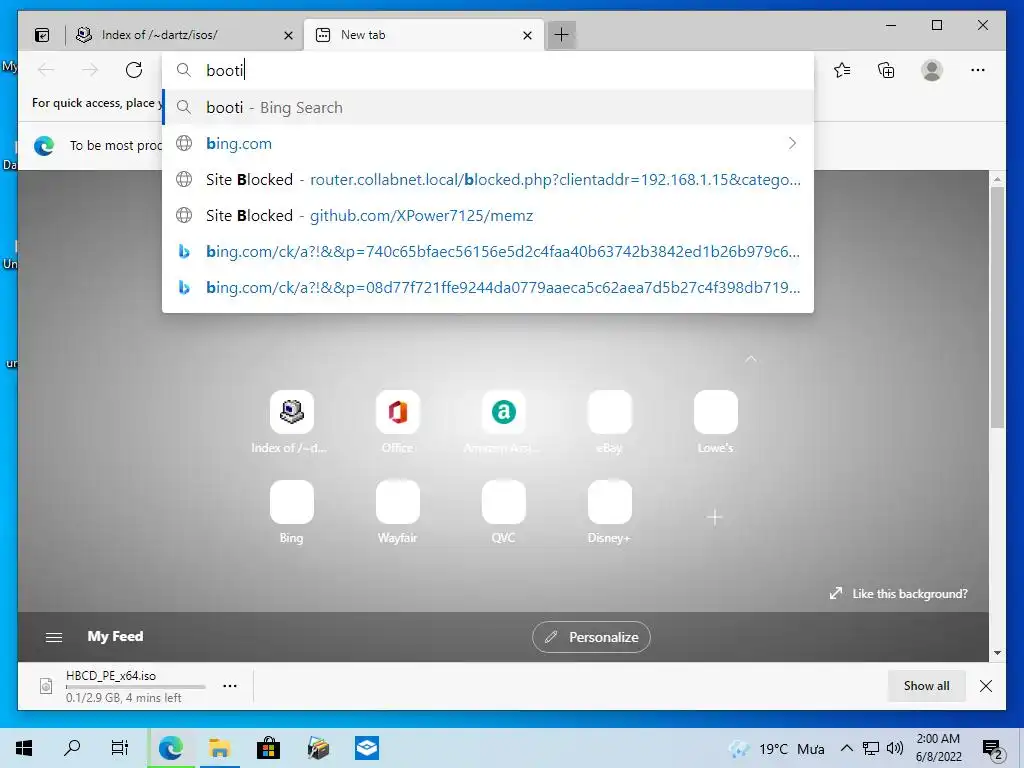
Task: Open the Collections icon
Action: click(x=886, y=70)
